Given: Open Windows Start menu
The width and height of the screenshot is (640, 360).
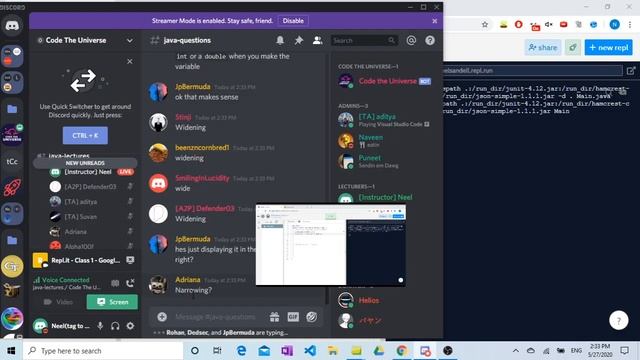Looking at the screenshot, I should 11,351.
